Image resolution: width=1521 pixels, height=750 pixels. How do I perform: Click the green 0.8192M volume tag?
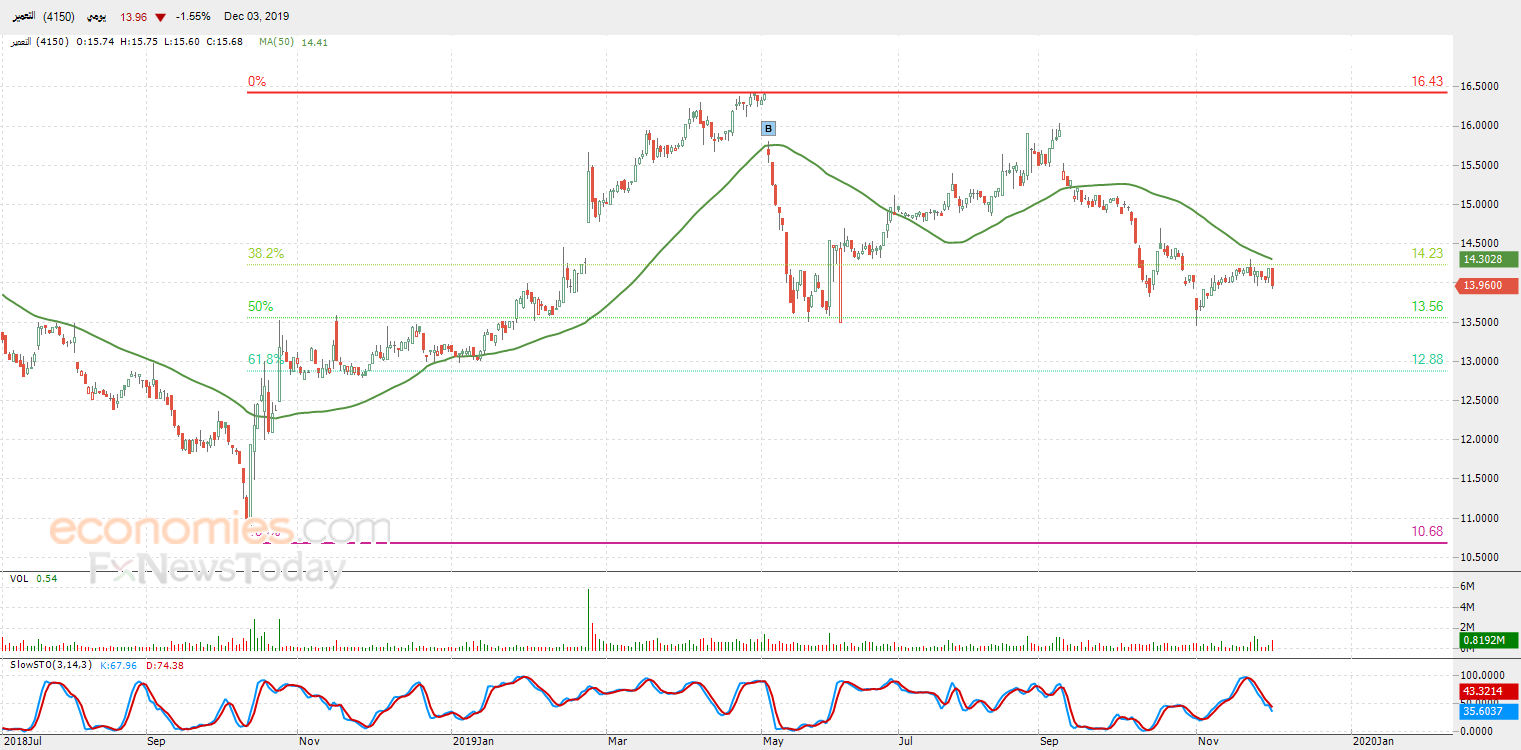(1488, 641)
